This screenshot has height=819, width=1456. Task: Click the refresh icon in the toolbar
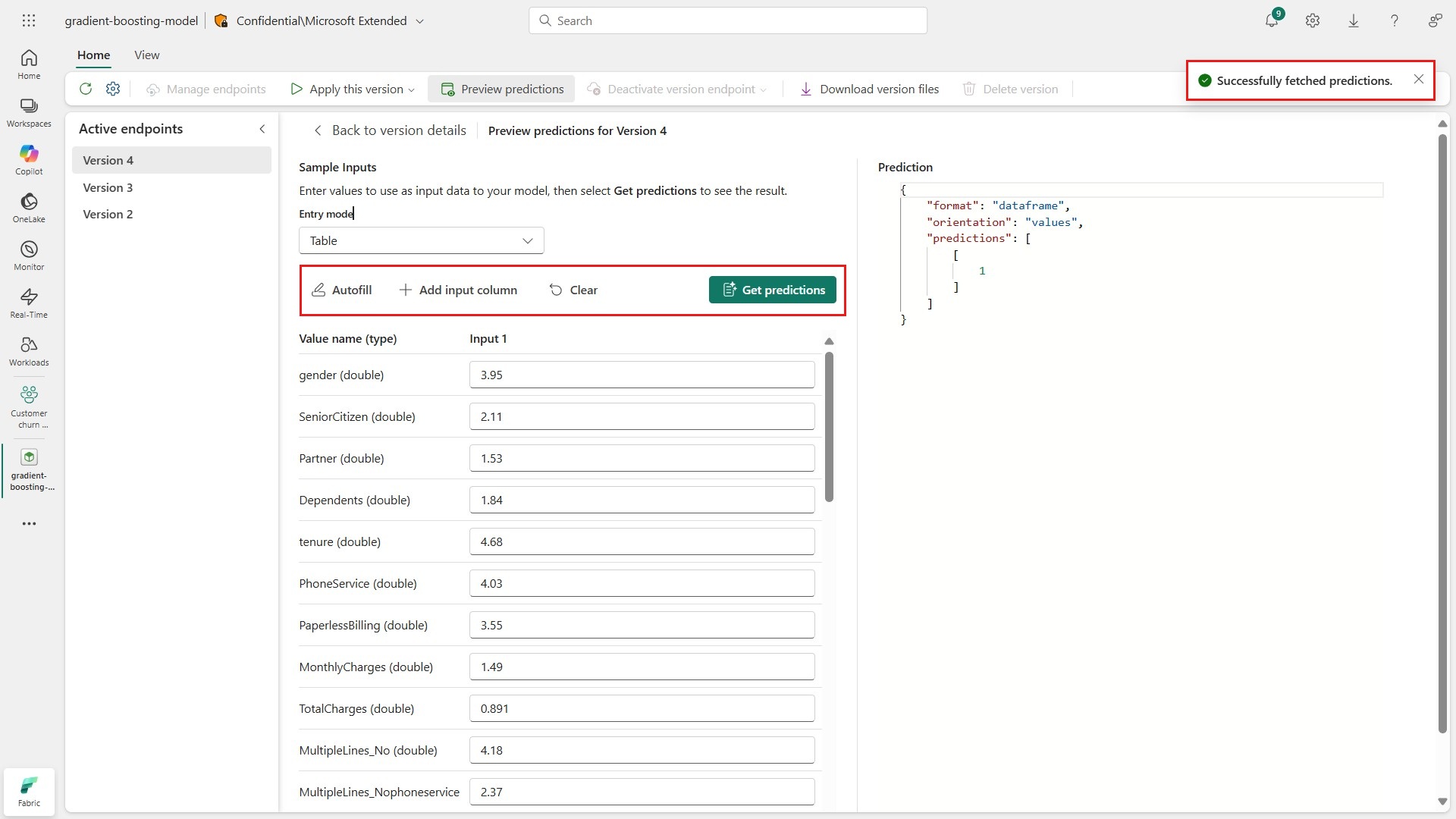[x=86, y=89]
